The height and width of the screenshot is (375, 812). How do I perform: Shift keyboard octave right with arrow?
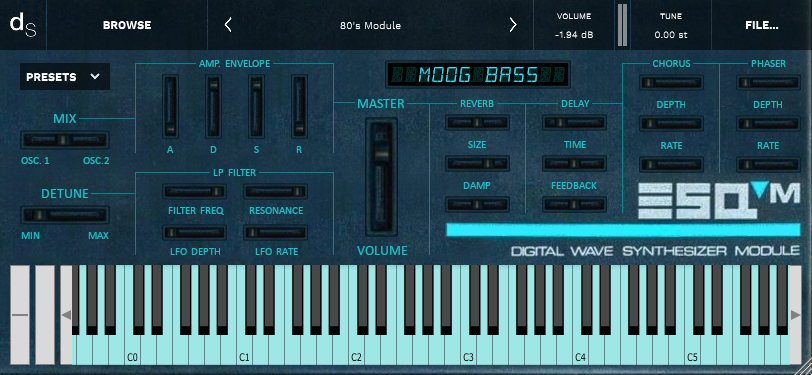tap(795, 314)
